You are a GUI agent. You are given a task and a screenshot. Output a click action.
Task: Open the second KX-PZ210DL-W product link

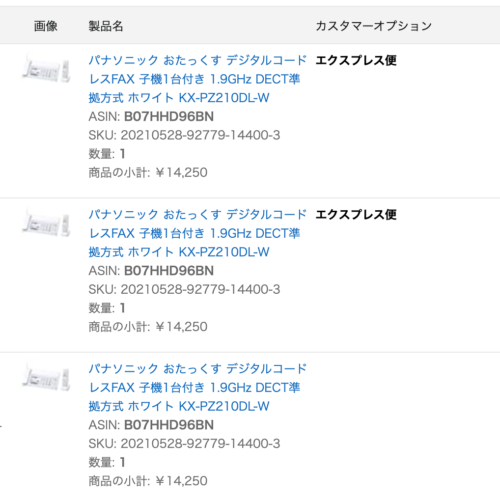point(197,233)
